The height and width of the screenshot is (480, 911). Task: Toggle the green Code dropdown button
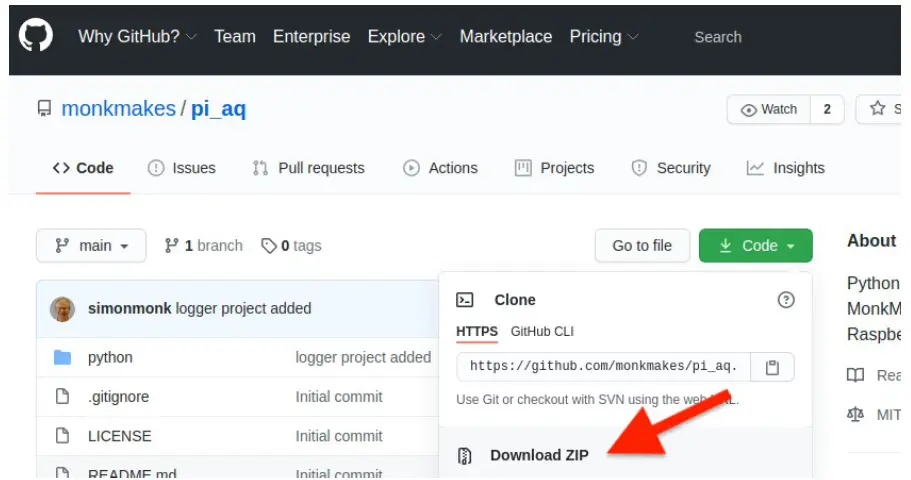click(x=755, y=246)
